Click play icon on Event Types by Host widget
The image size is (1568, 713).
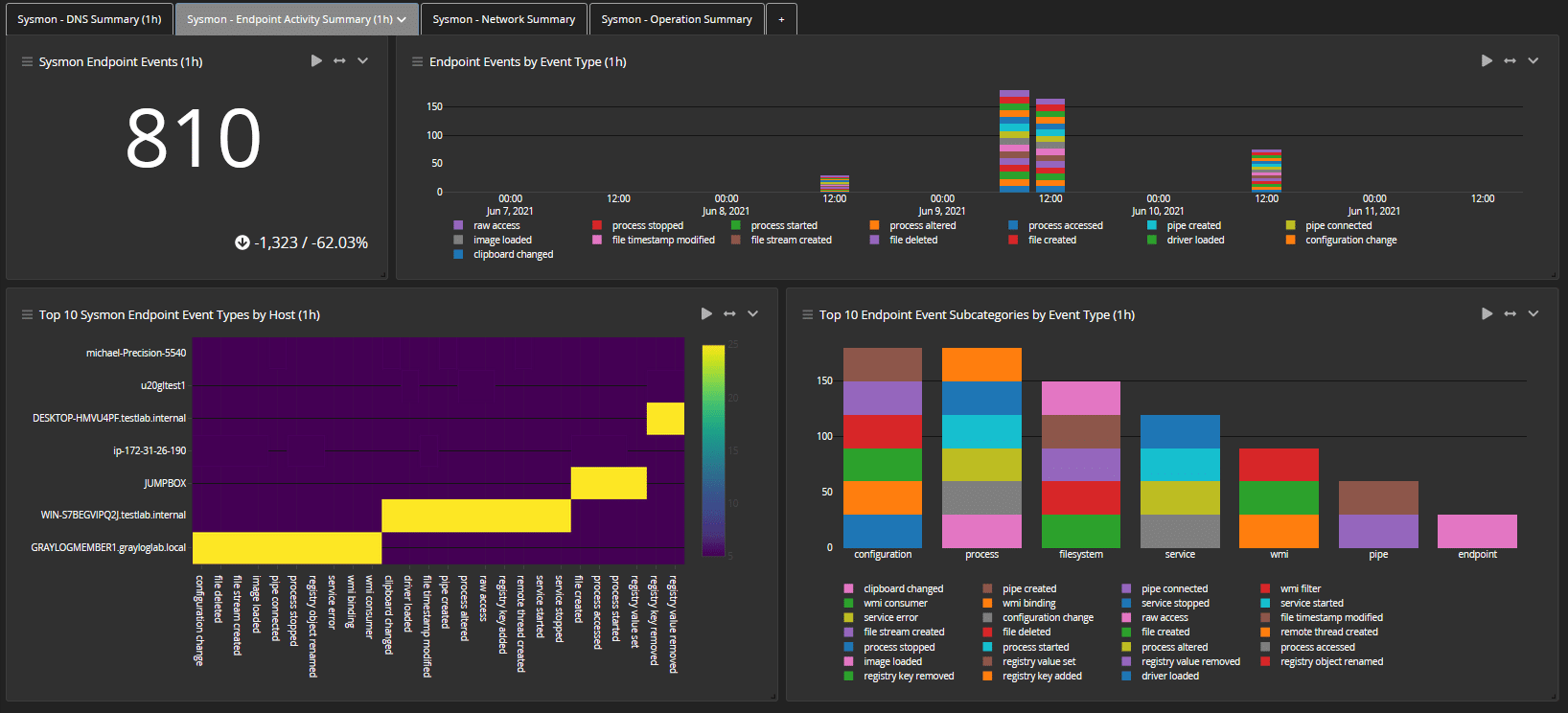pyautogui.click(x=706, y=314)
